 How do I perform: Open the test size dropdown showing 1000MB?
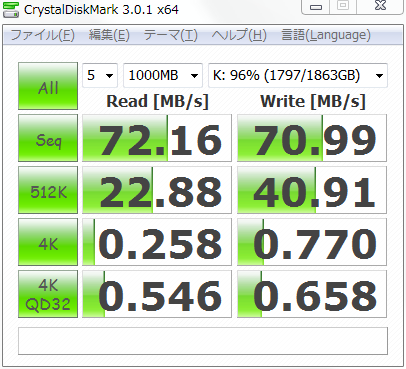coord(163,75)
